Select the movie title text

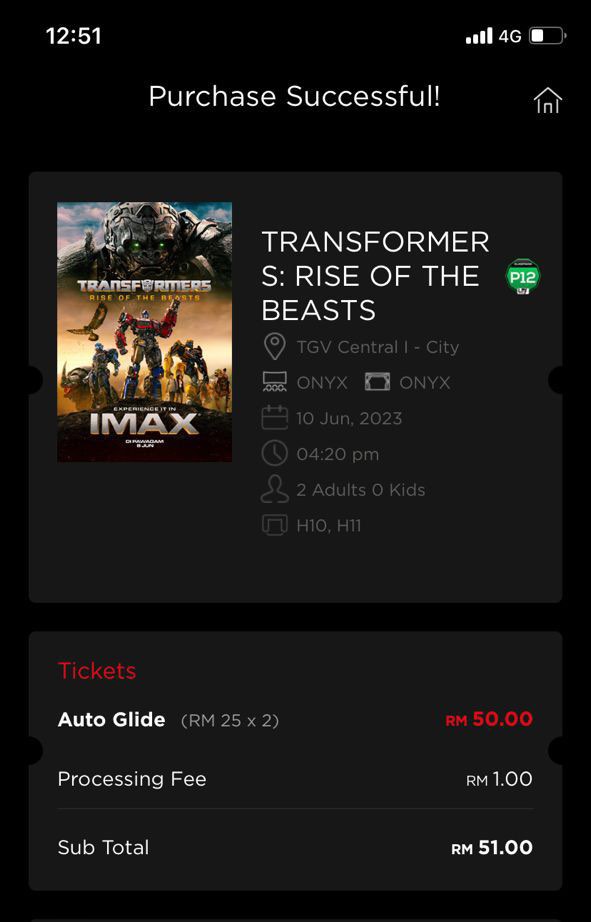[x=375, y=275]
